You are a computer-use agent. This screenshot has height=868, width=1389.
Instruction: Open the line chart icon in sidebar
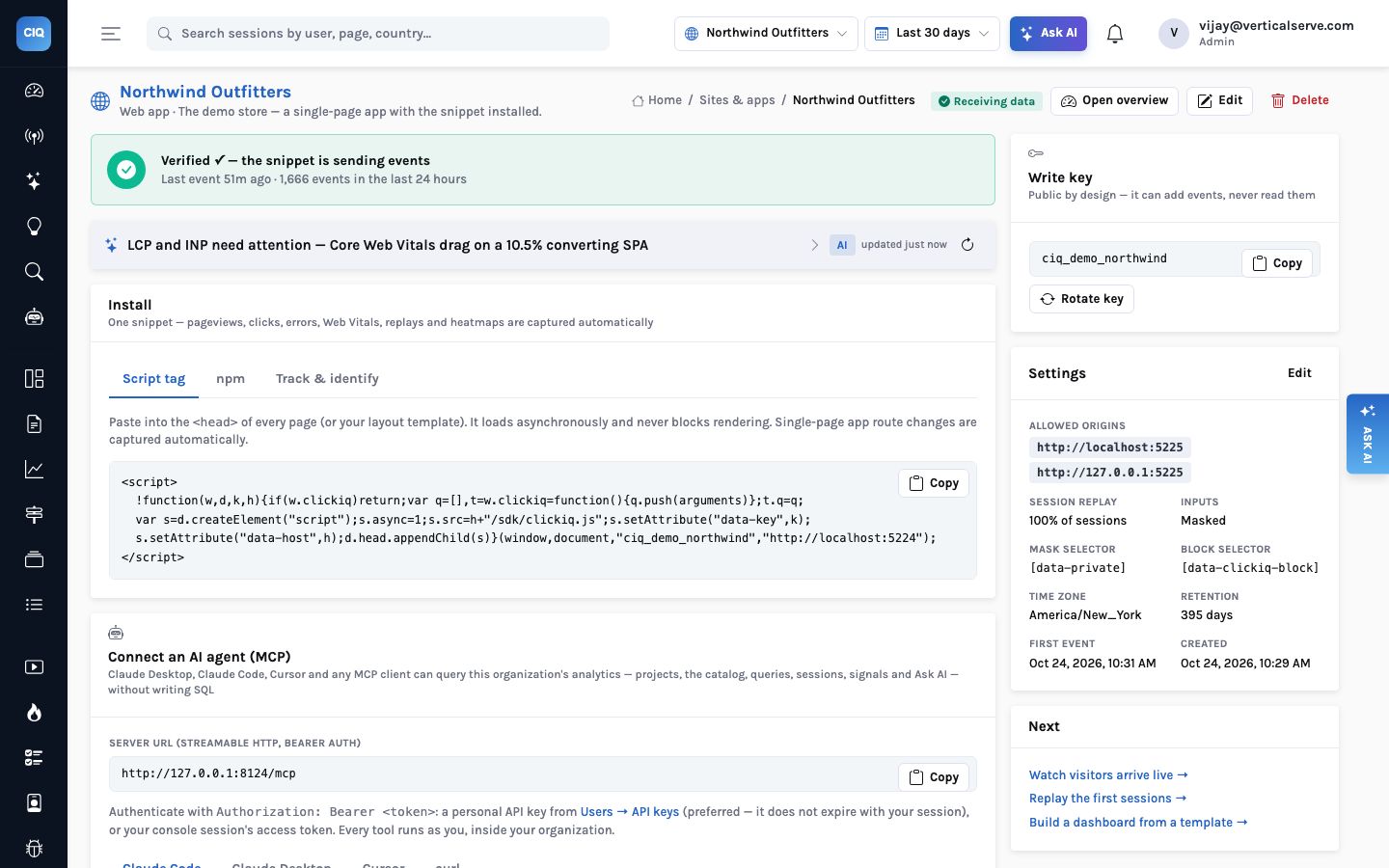(34, 469)
